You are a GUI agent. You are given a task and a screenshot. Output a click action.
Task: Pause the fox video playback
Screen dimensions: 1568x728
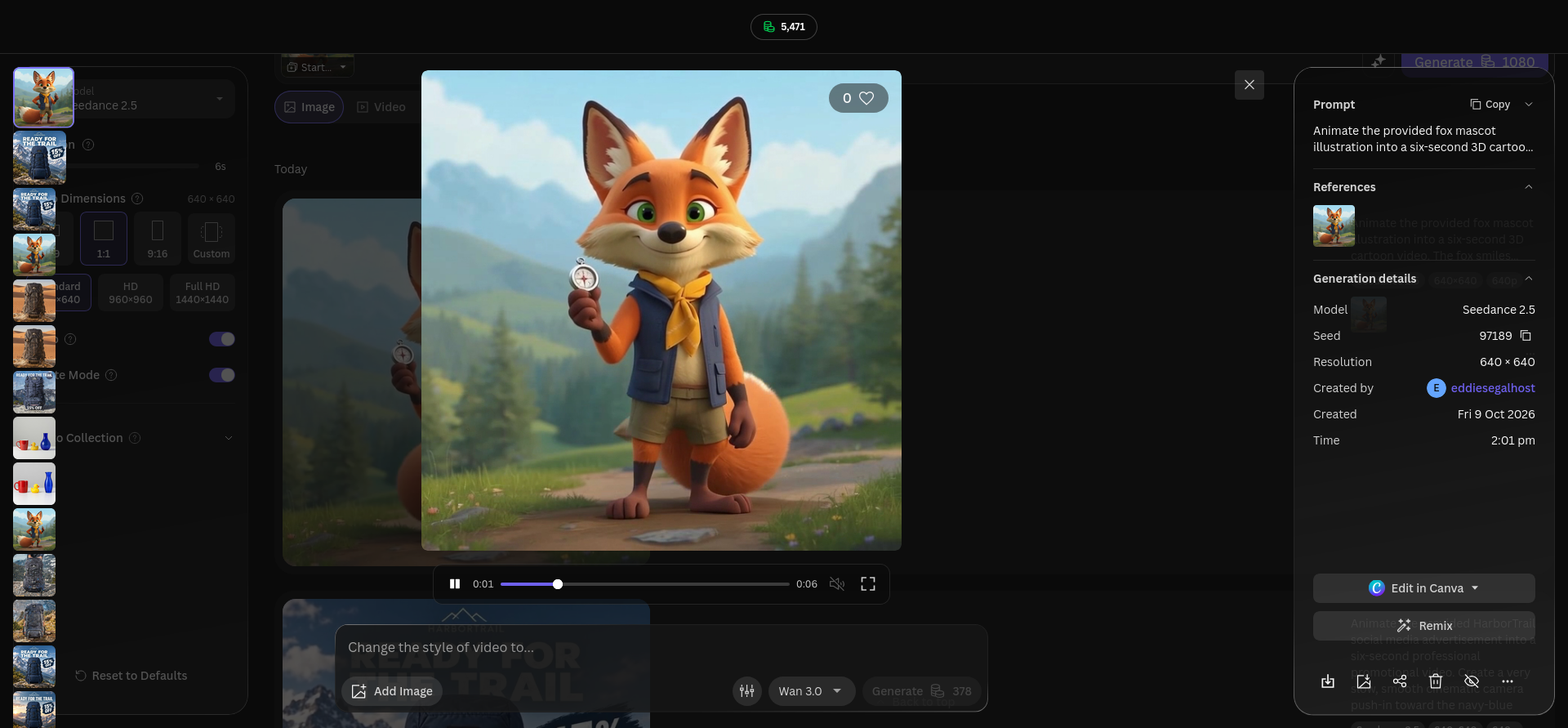pos(455,584)
